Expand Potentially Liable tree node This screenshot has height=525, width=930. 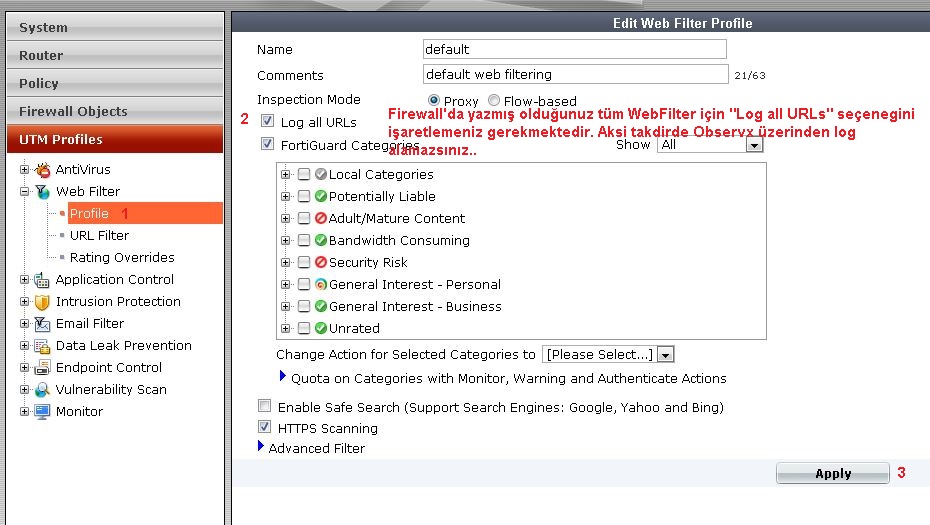(x=285, y=196)
